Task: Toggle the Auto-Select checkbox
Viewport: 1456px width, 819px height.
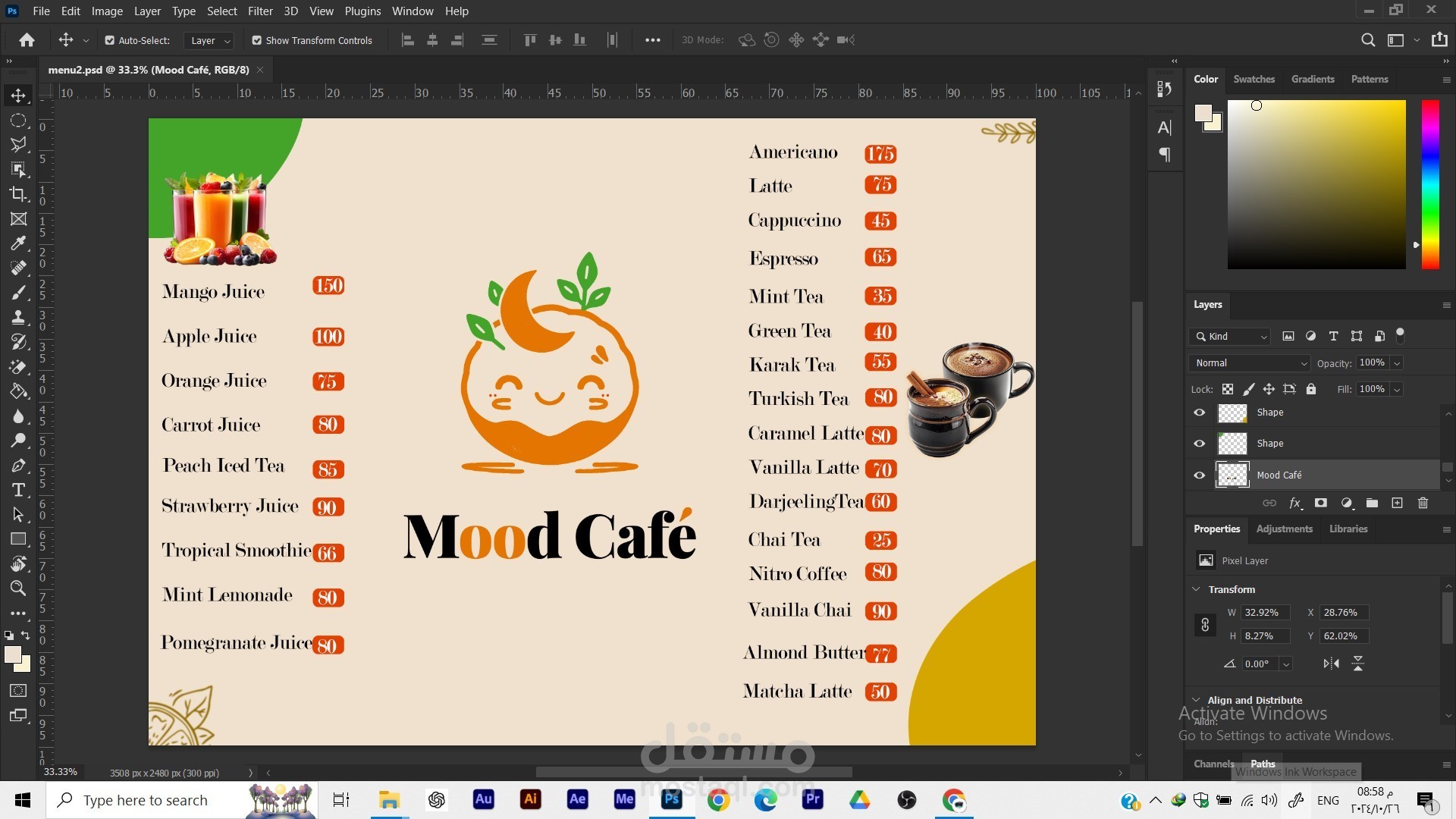Action: (109, 40)
